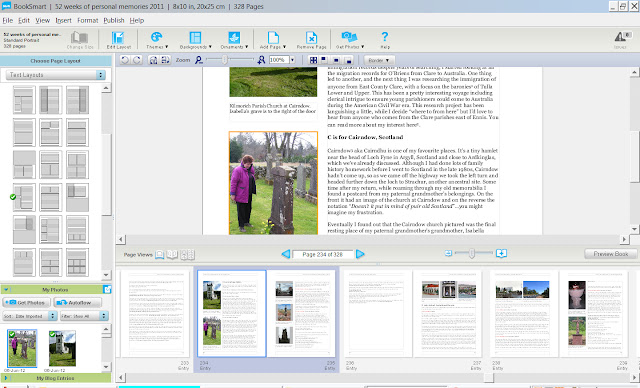Select page 237 thumbnail in filmstrip

448,313
